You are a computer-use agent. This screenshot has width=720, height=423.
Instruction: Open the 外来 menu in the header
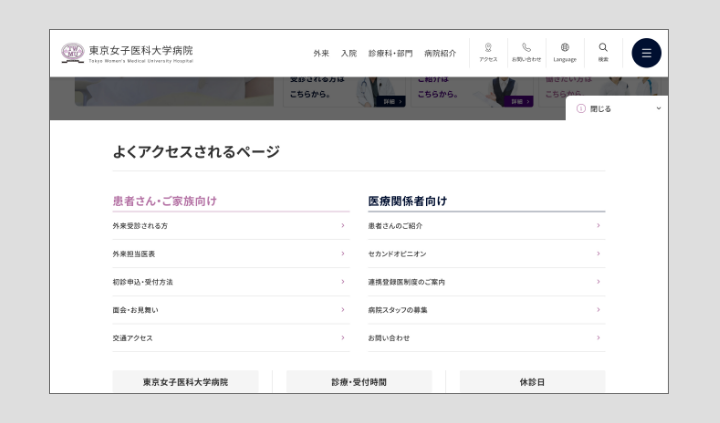click(x=321, y=53)
